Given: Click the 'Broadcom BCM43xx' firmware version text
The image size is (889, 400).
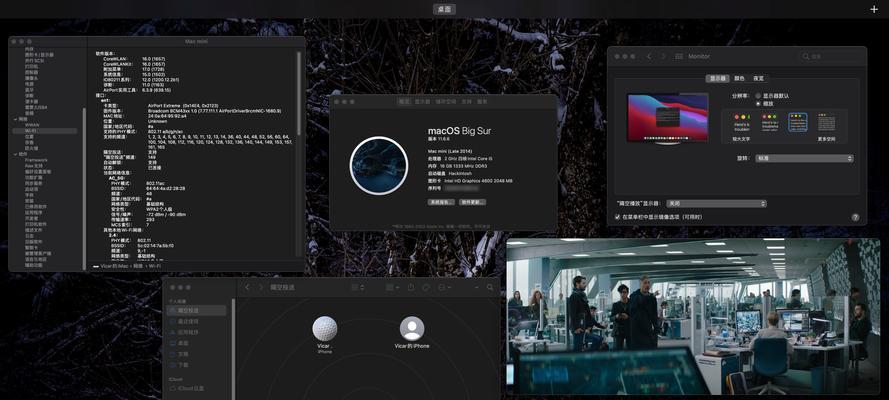Looking at the screenshot, I should pos(214,111).
